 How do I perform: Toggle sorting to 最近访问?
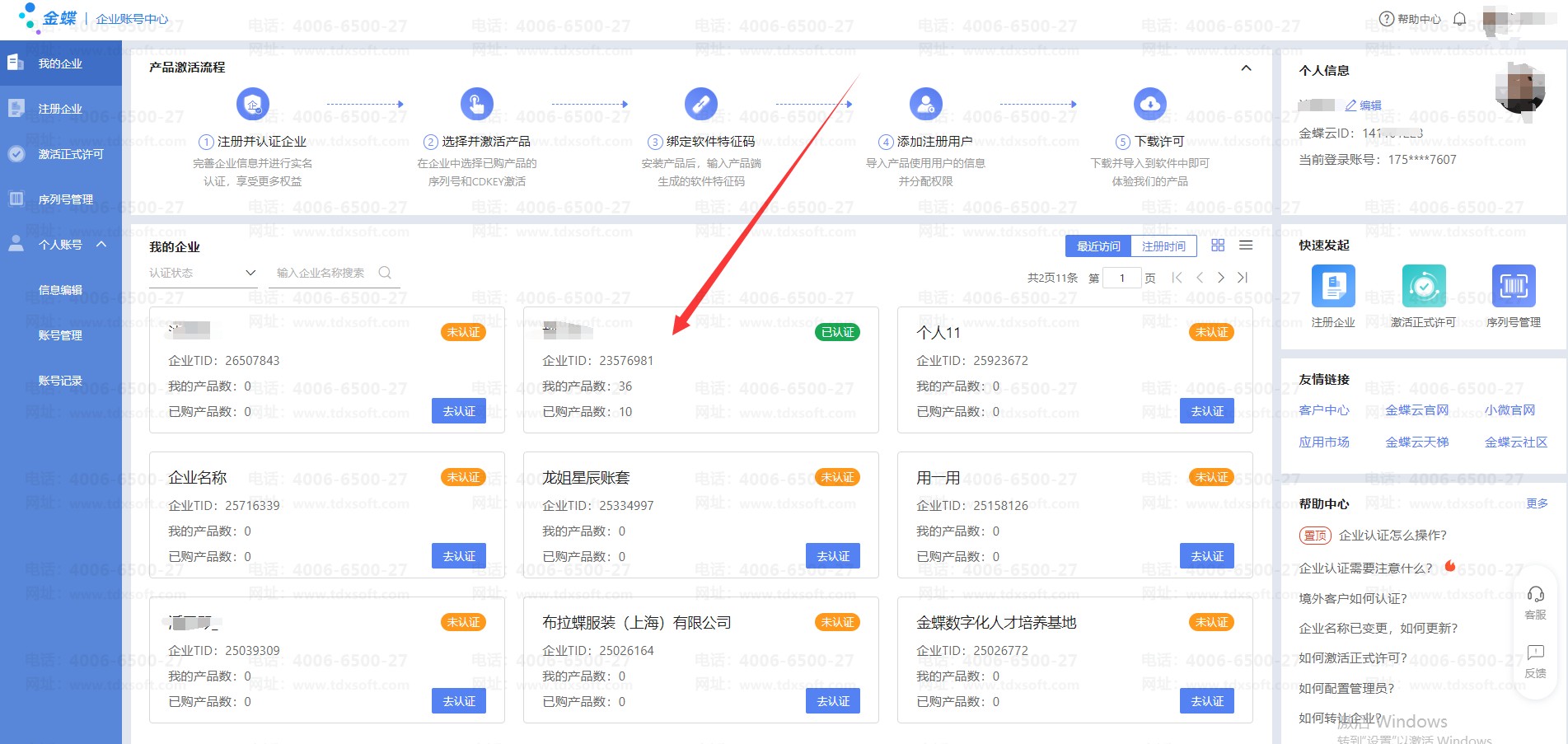(x=1098, y=246)
